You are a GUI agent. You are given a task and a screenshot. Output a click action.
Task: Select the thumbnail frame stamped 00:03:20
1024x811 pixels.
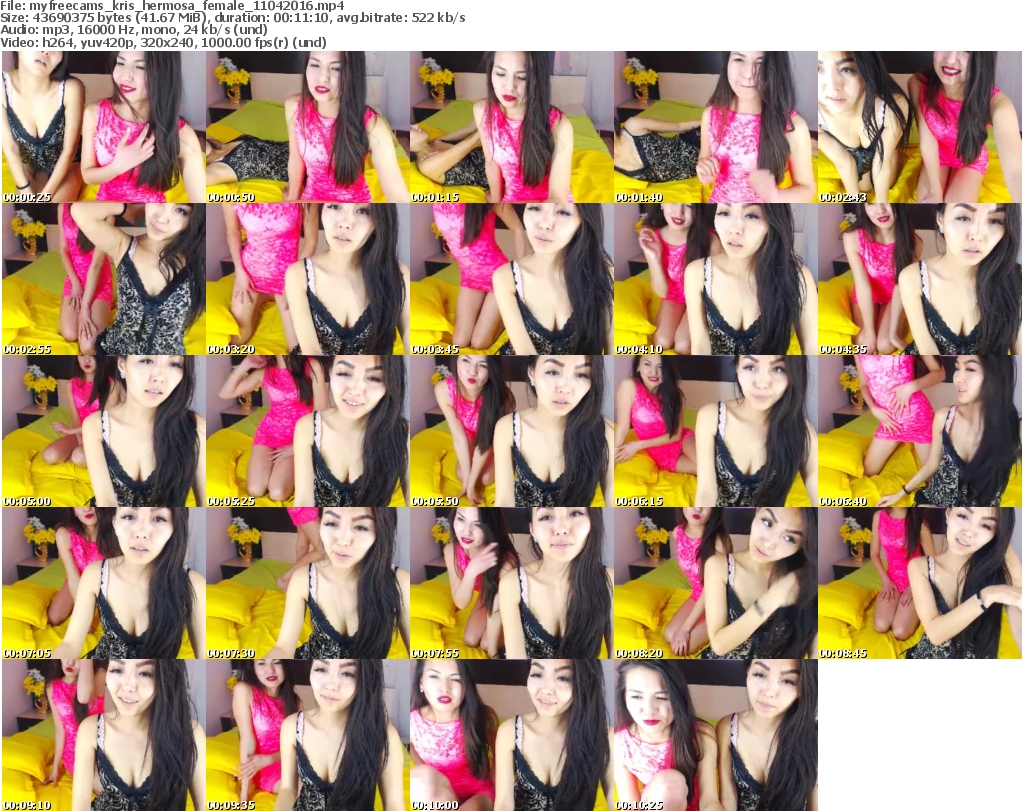[x=308, y=279]
